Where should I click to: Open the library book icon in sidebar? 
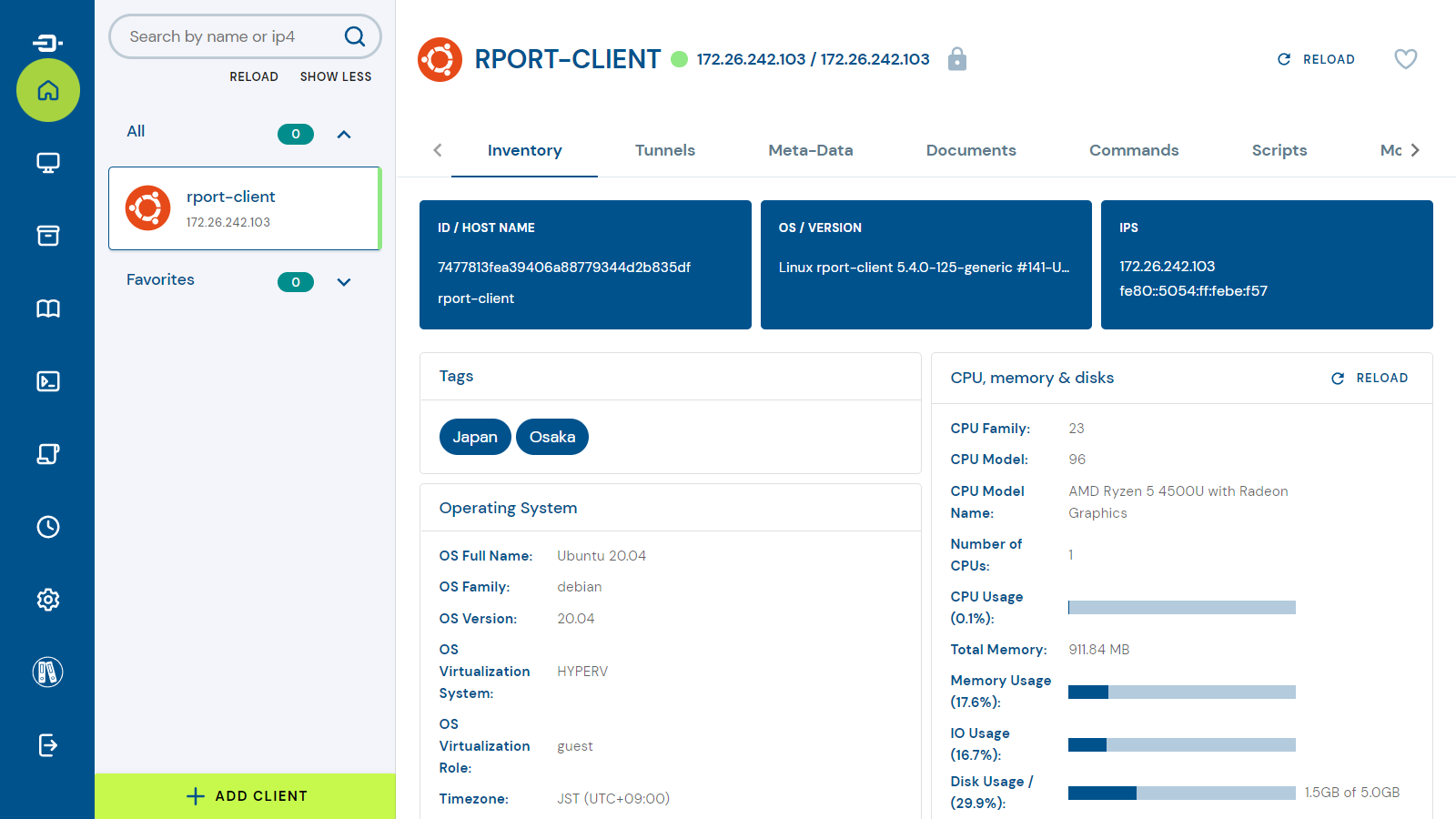point(48,308)
